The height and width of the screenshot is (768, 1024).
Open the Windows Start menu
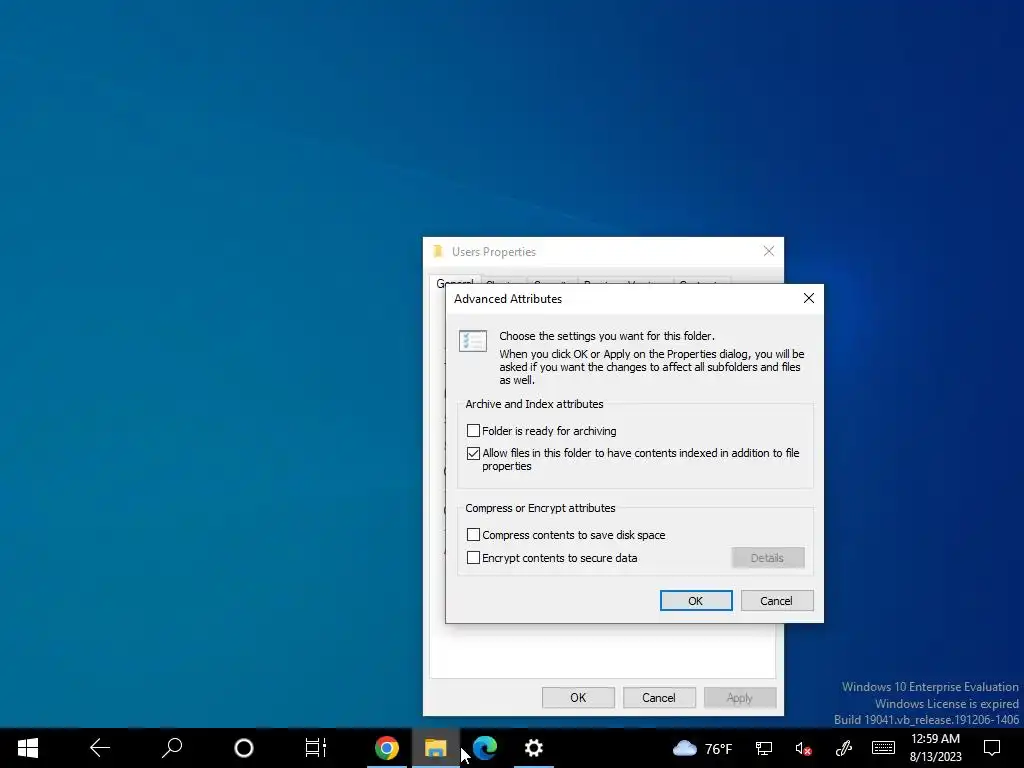point(27,748)
